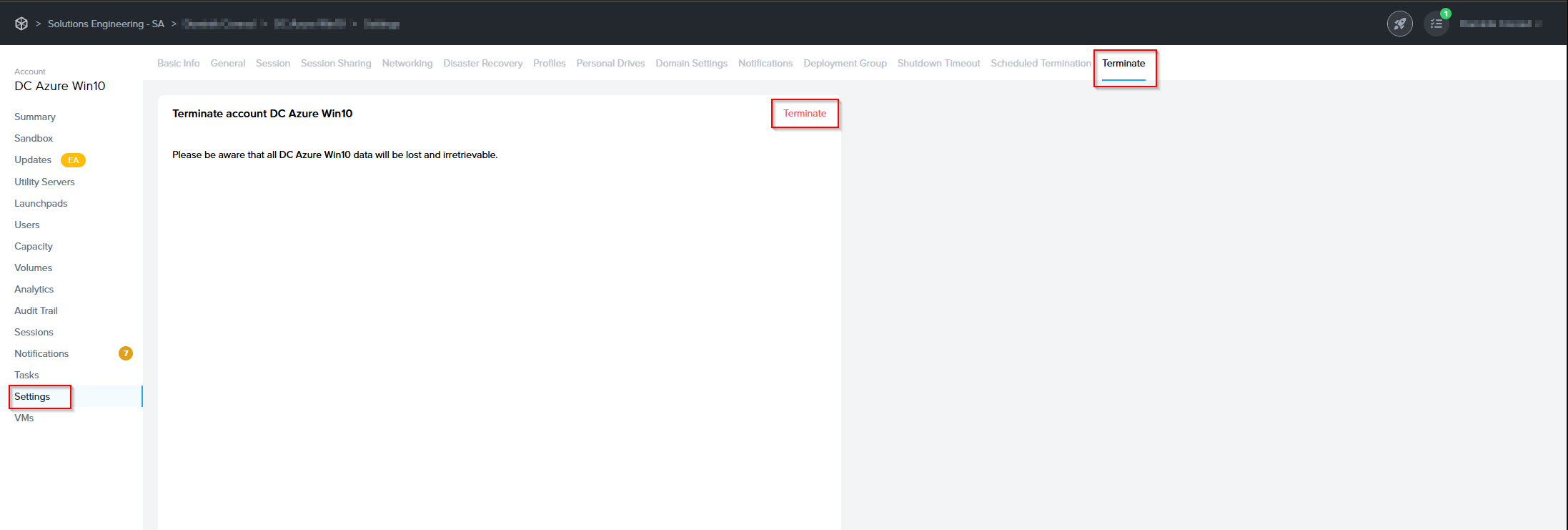
Task: Open the Personal Drives tab
Action: (610, 63)
